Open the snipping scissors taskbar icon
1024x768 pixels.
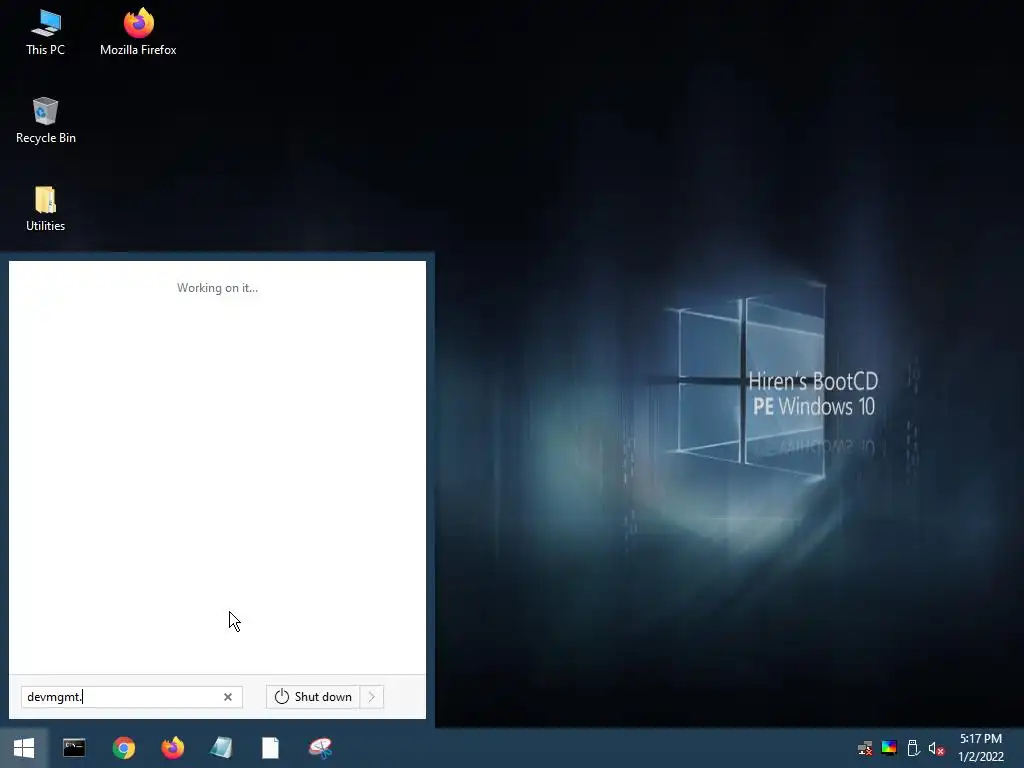click(320, 748)
